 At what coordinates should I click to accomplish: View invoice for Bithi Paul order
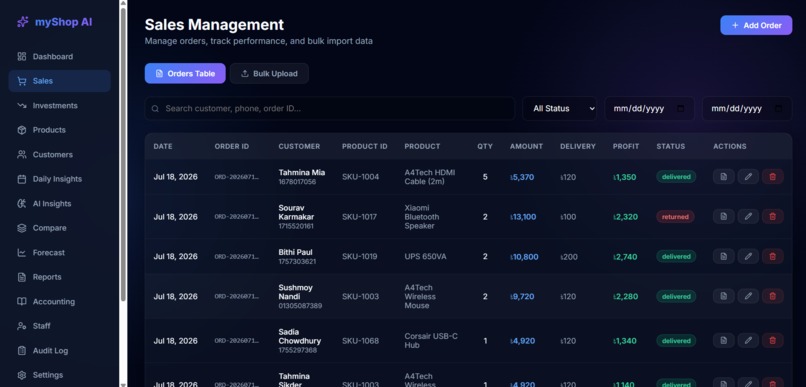tap(724, 256)
